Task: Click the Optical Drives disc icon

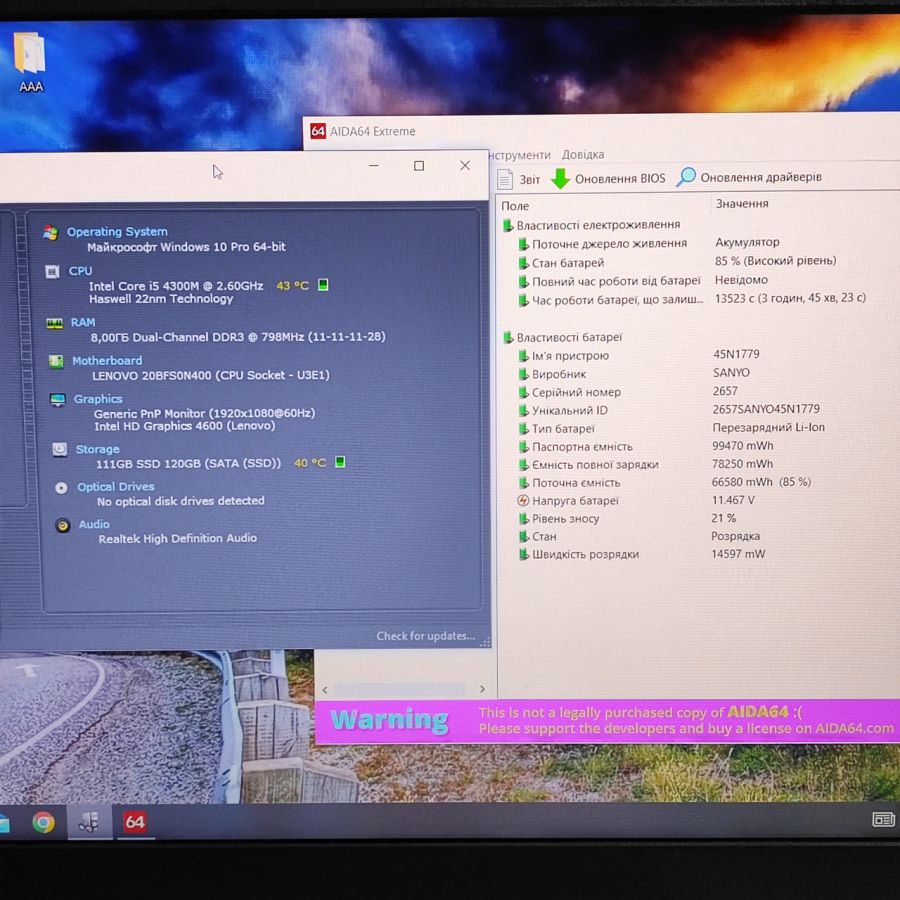Action: tap(61, 488)
